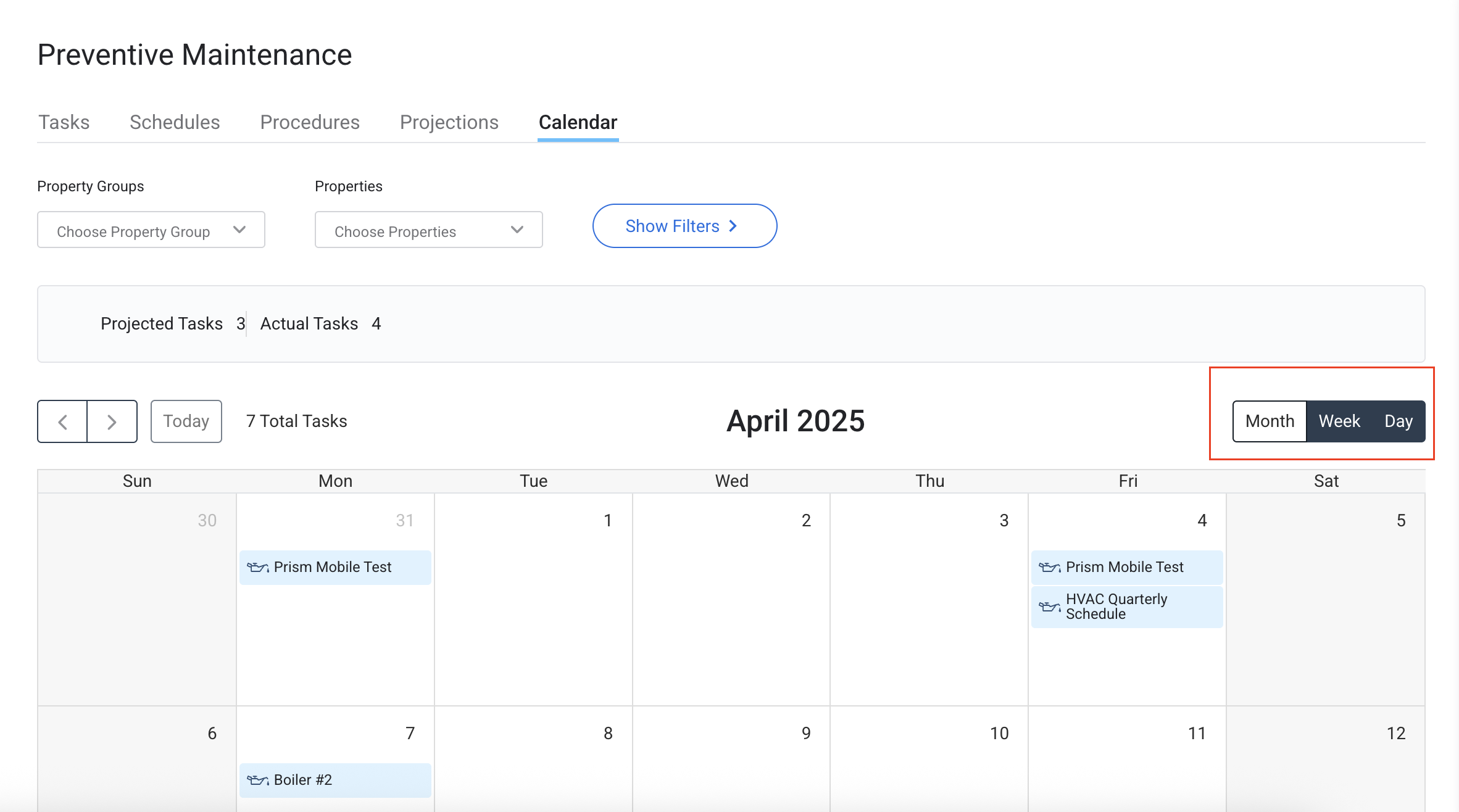Screen dimensions: 1459x812
Task: Open Prism Mobile Test on March 31
Action: 335,567
